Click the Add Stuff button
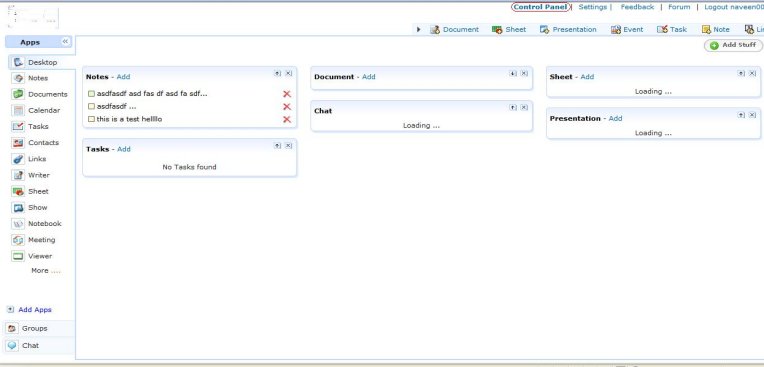This screenshot has height=367, width=764. pos(733,45)
